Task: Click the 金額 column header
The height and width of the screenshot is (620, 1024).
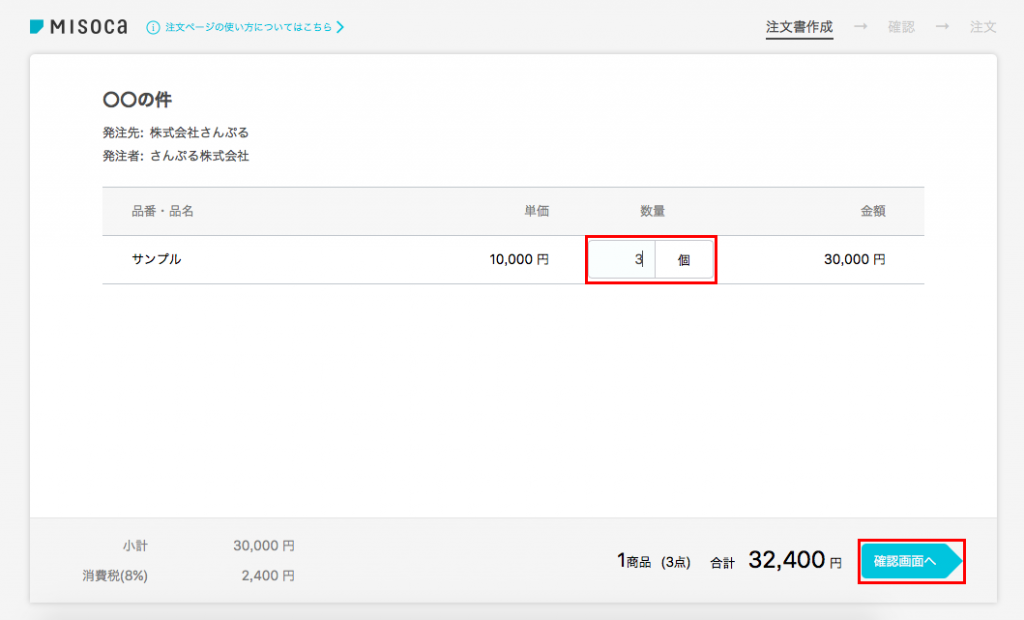Action: click(x=873, y=211)
